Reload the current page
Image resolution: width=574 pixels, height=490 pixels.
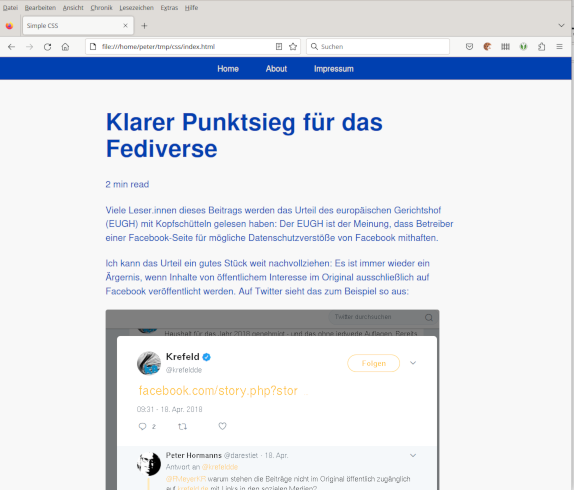[x=47, y=47]
